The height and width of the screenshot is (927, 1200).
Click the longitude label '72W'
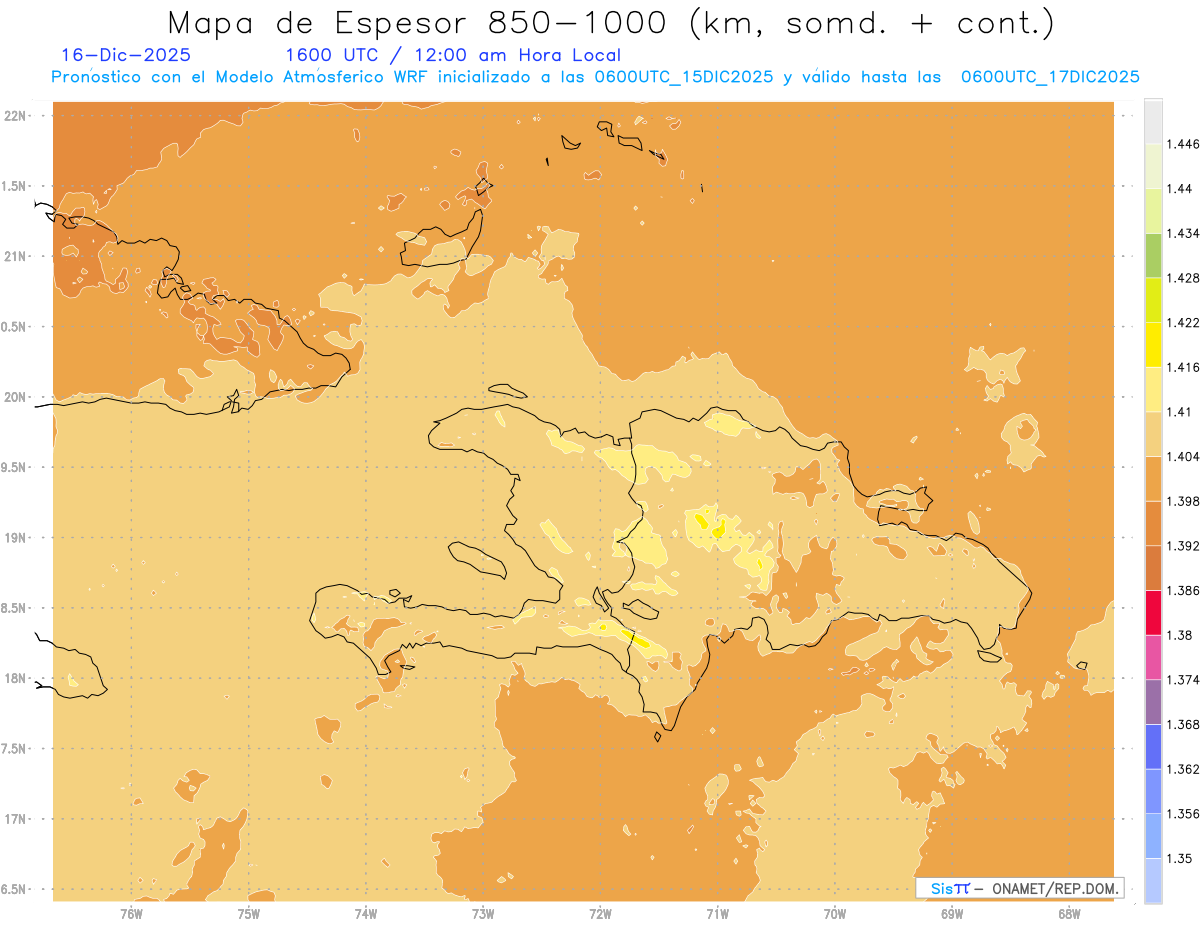(600, 913)
